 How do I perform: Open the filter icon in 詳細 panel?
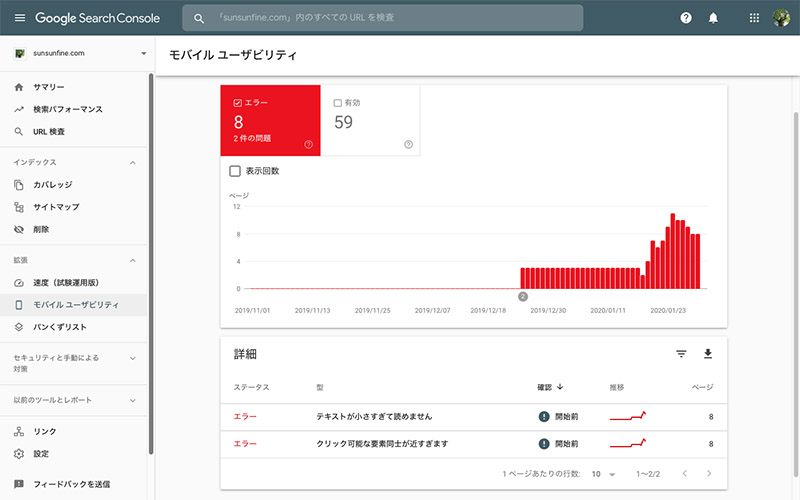tap(681, 354)
